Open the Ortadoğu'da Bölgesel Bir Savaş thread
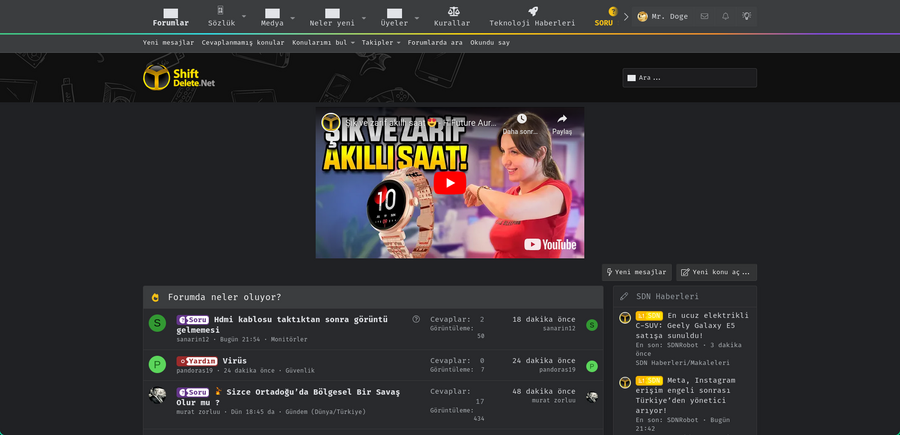Screen dimensions: 900x435 tap(288, 397)
